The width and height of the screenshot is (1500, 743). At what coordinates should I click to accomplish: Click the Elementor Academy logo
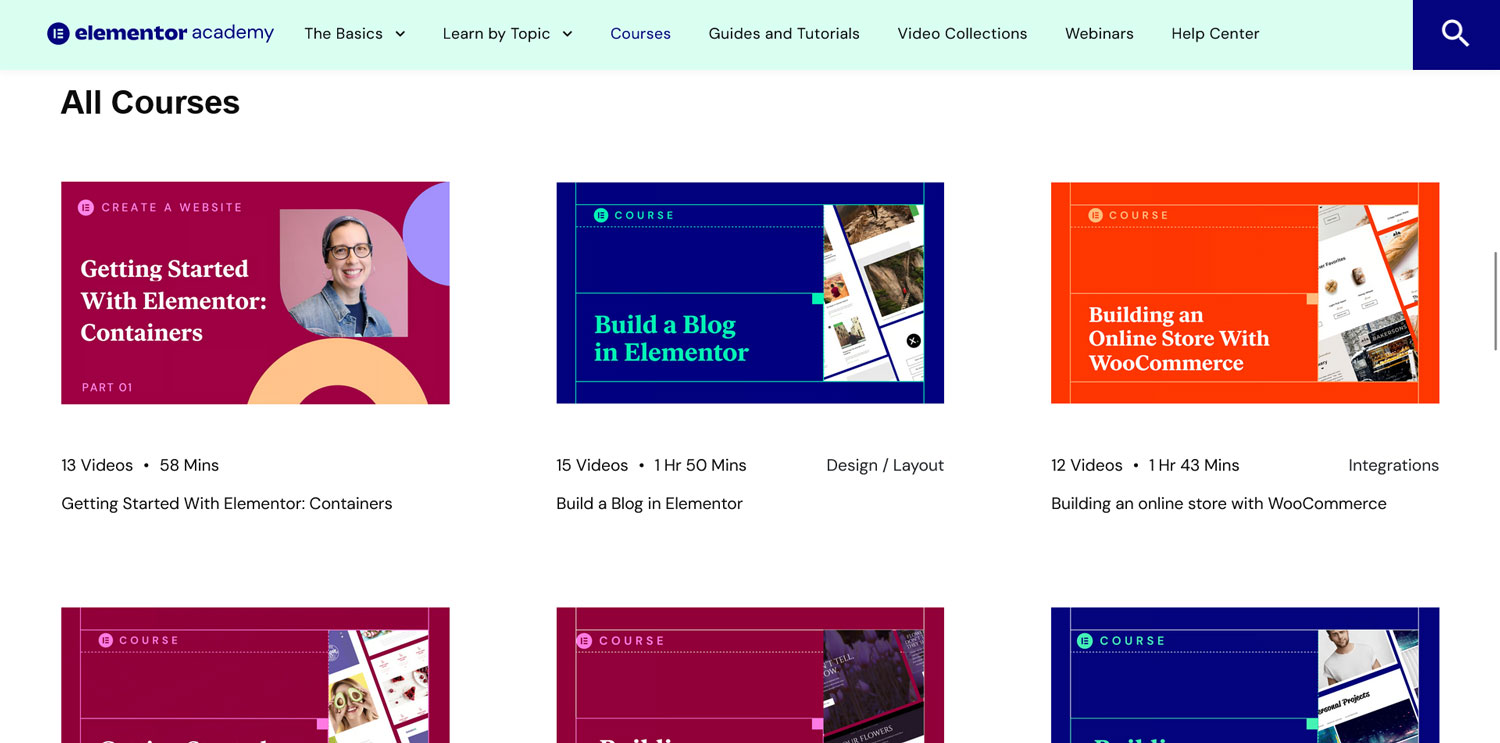[x=160, y=34]
